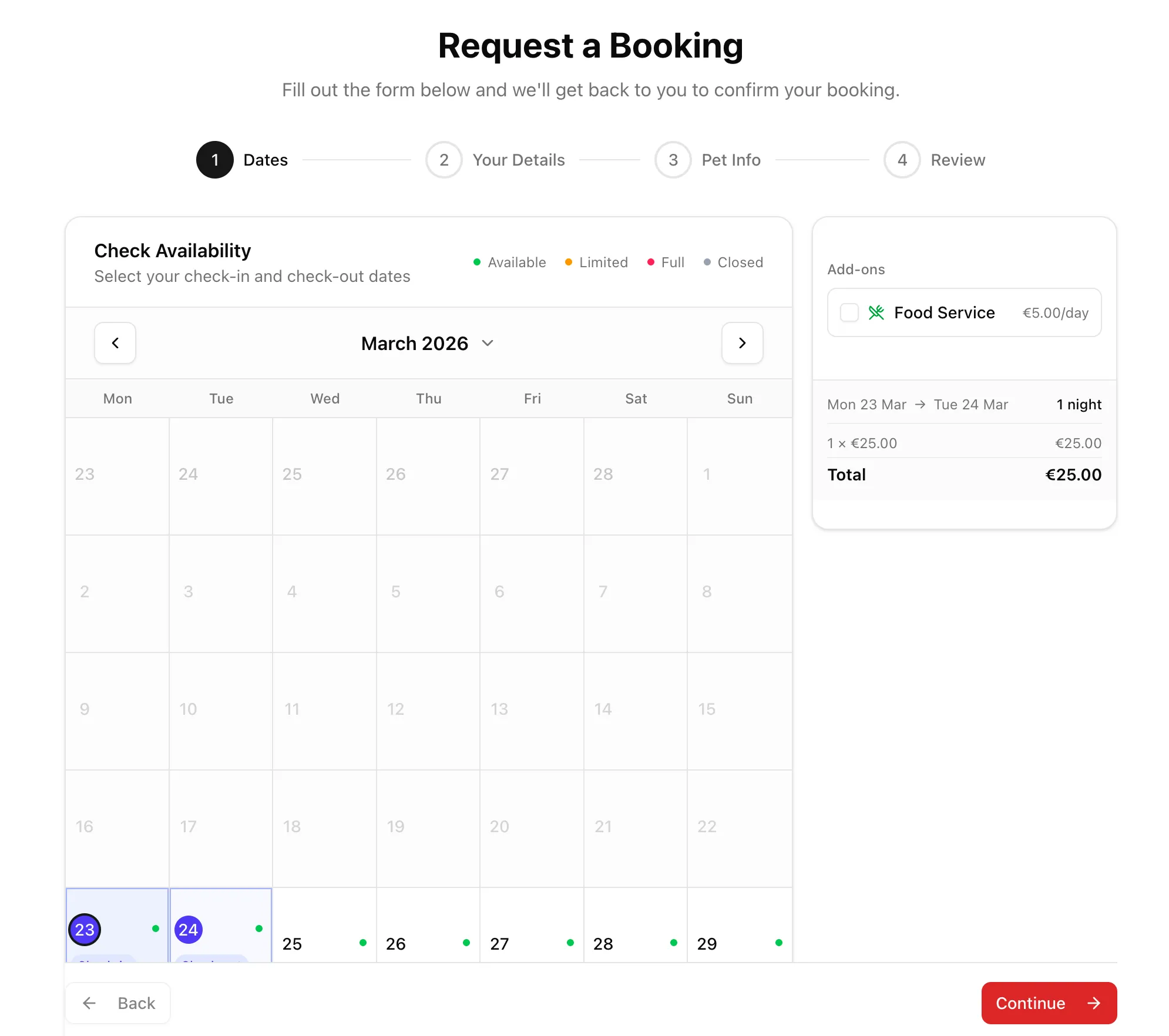Click the green Available legend dot

coord(477,262)
